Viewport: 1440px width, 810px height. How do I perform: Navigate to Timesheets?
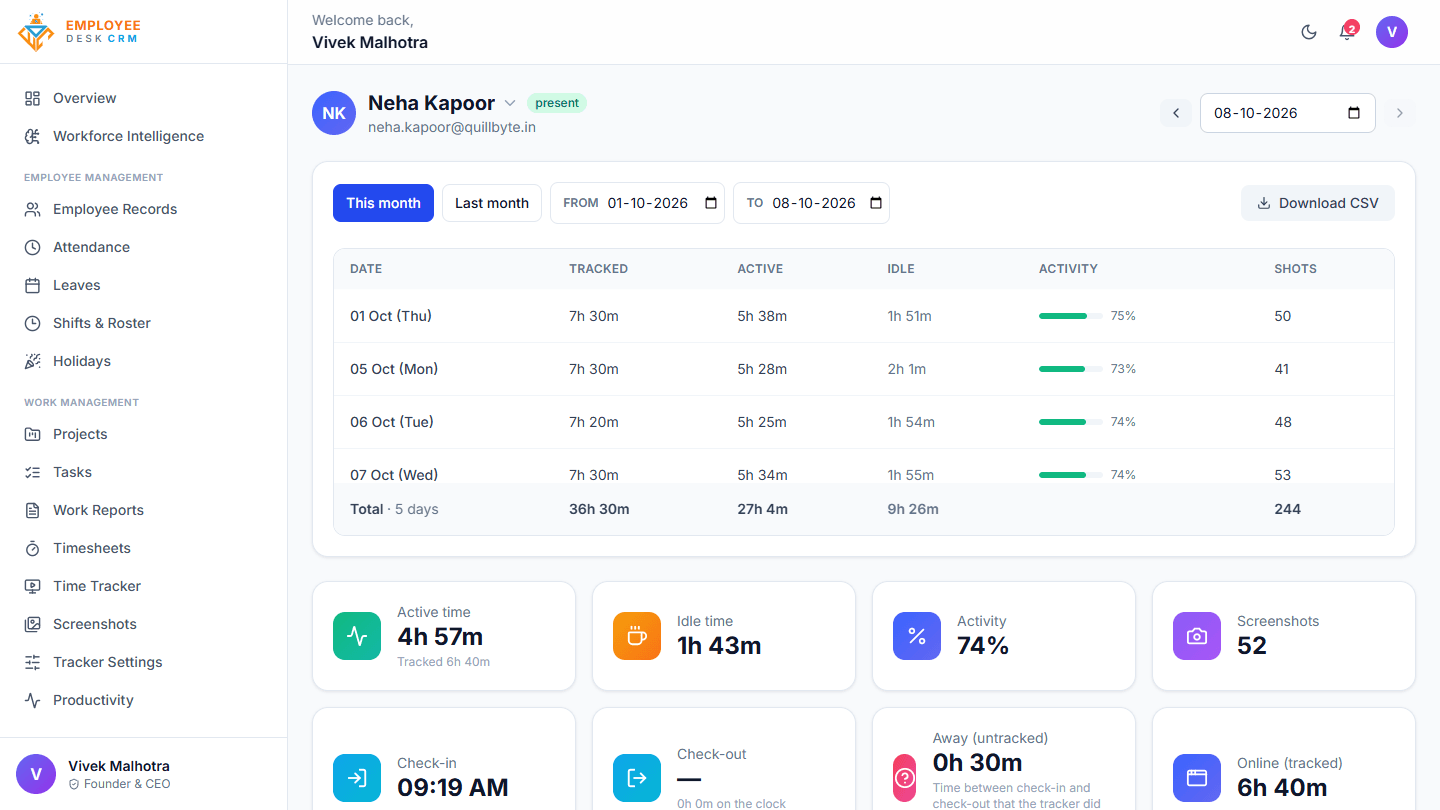tap(143, 548)
